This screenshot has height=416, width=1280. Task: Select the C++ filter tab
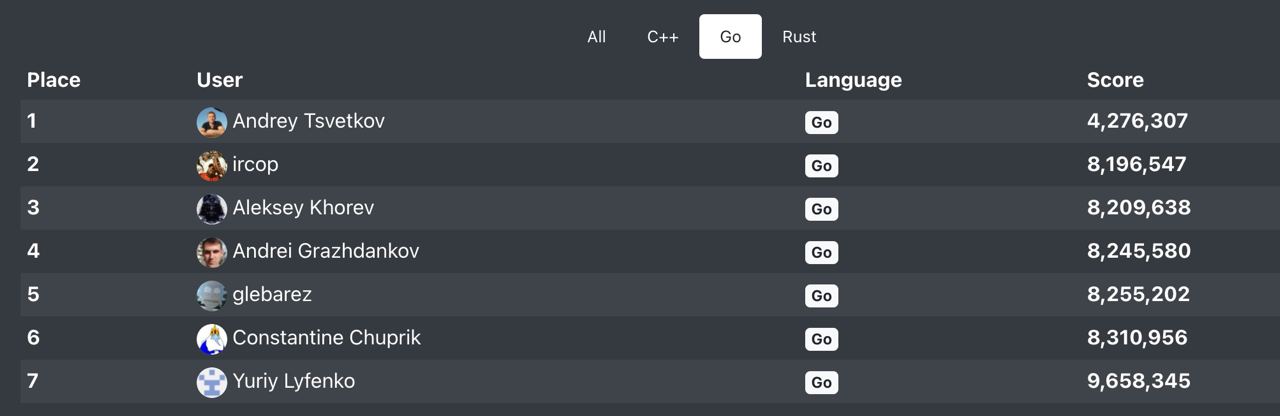tap(662, 37)
